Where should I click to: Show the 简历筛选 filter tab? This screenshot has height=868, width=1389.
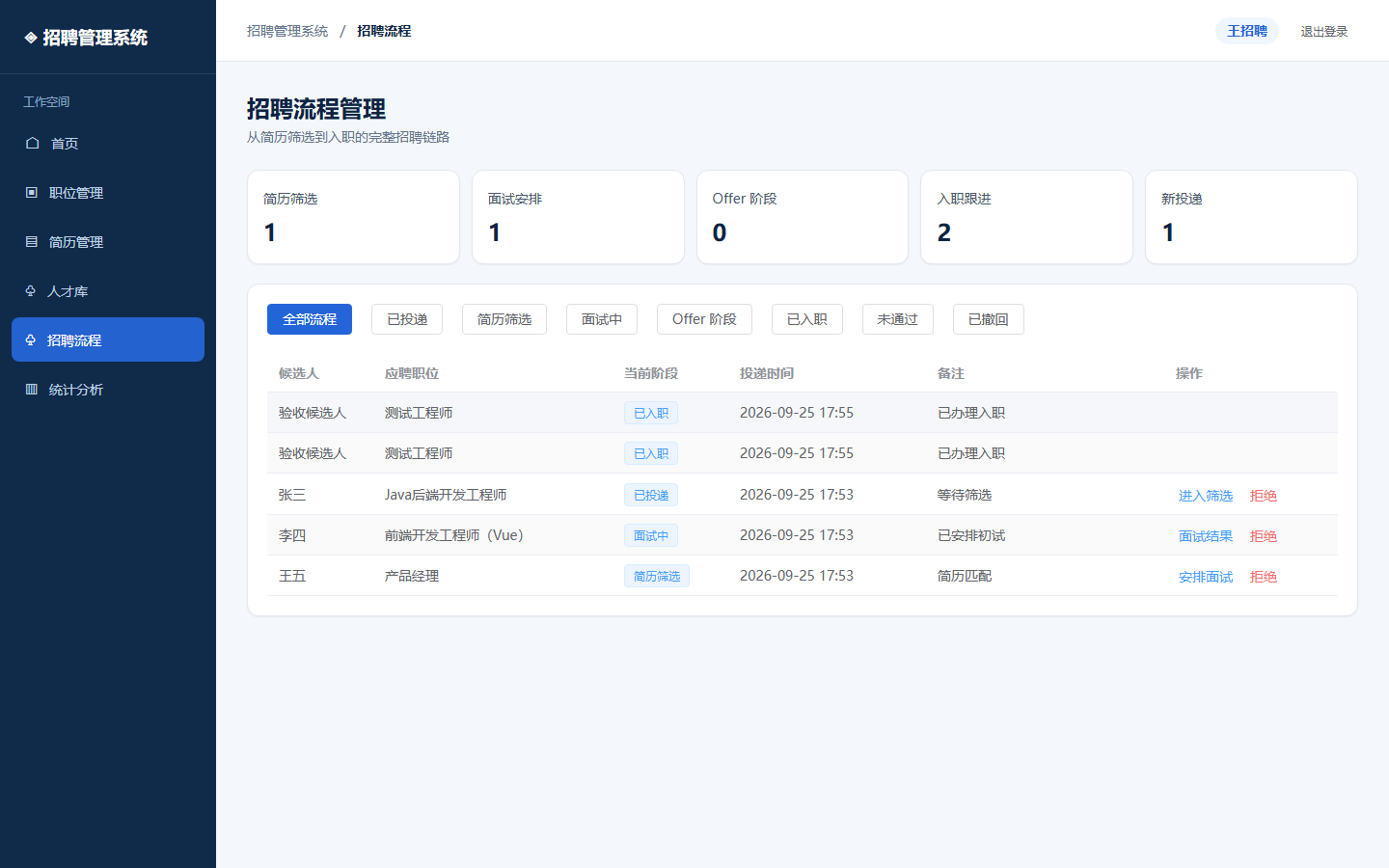click(x=504, y=319)
